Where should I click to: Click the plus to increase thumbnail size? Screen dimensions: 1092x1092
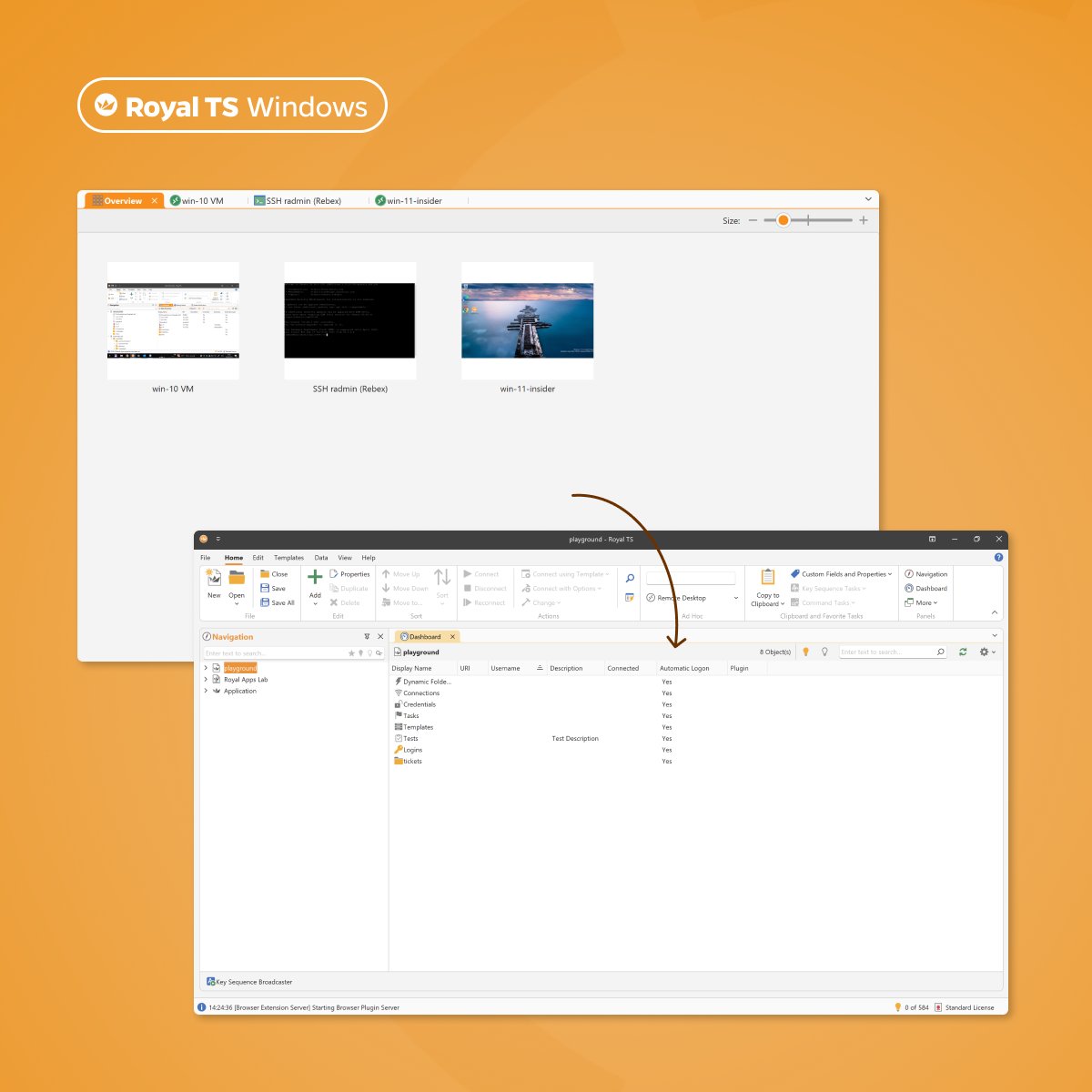tap(864, 220)
